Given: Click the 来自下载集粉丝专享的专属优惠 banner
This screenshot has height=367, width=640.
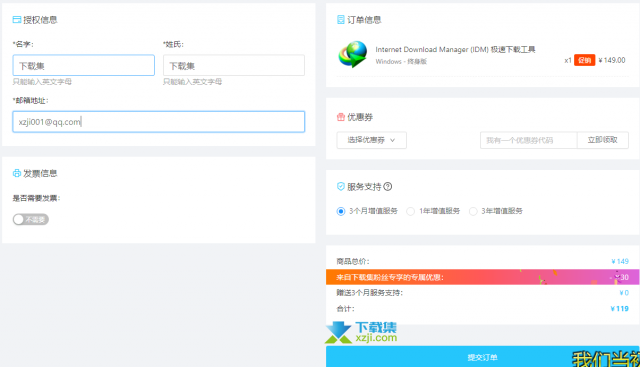Looking at the screenshot, I should [482, 277].
